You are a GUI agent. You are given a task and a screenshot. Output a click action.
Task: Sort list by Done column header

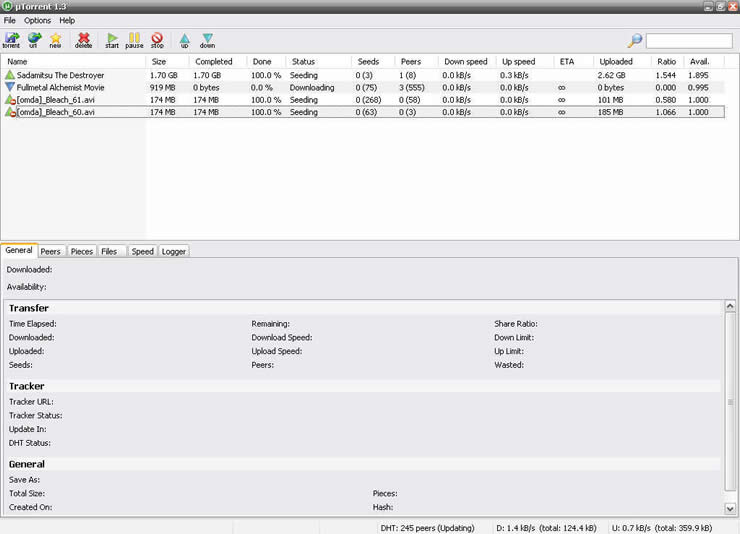[266, 61]
